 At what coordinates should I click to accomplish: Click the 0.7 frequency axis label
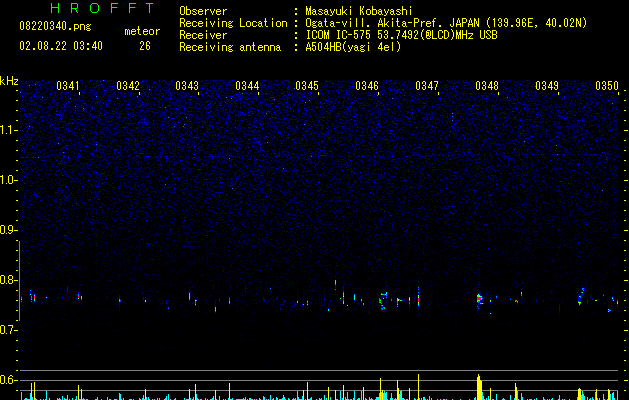[9, 330]
